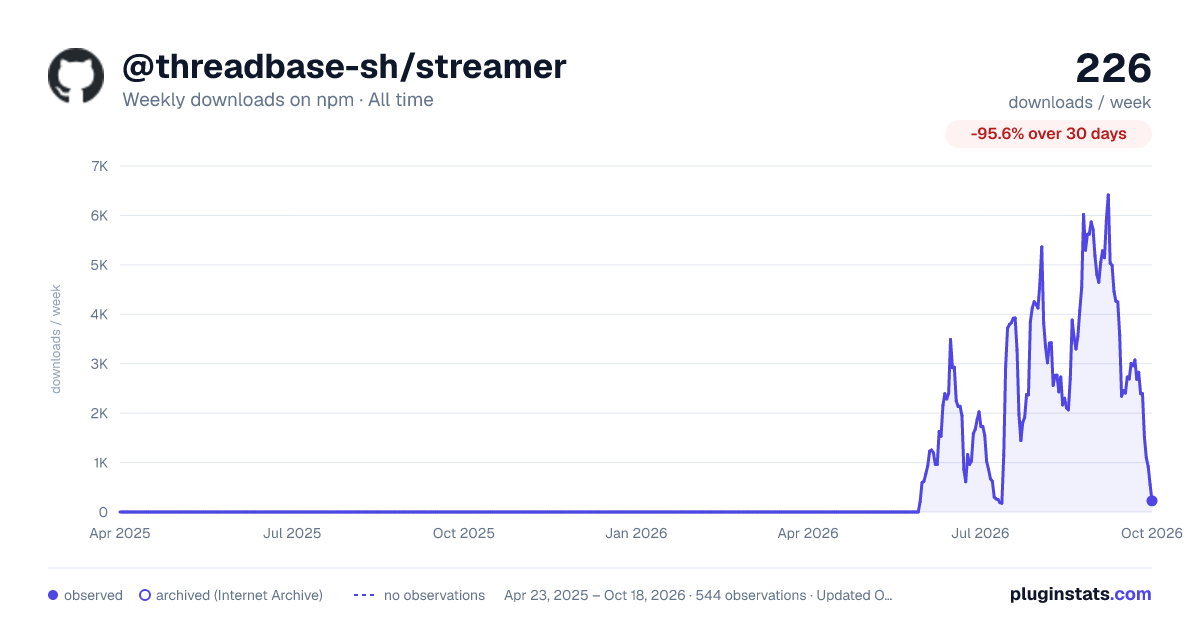The image size is (1200, 630).
Task: Click the 226 downloads count
Action: pyautogui.click(x=1113, y=68)
